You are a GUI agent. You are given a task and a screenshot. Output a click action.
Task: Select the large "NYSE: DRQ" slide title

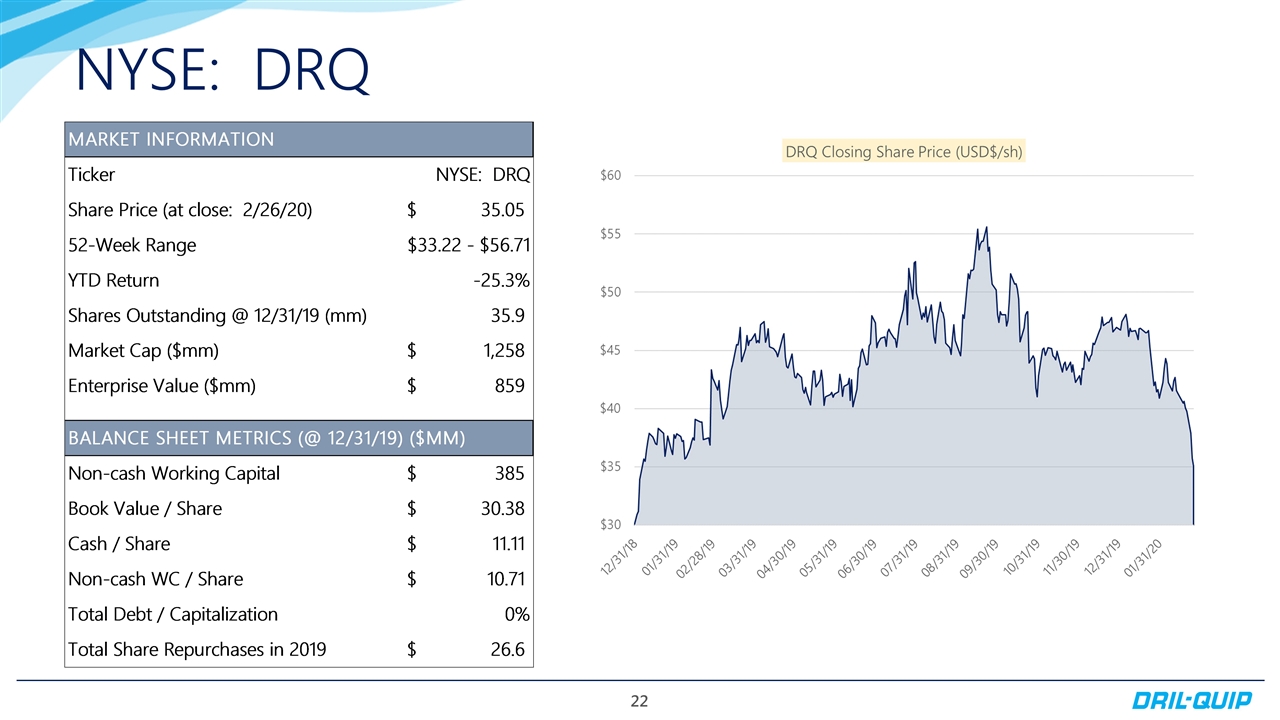[223, 70]
